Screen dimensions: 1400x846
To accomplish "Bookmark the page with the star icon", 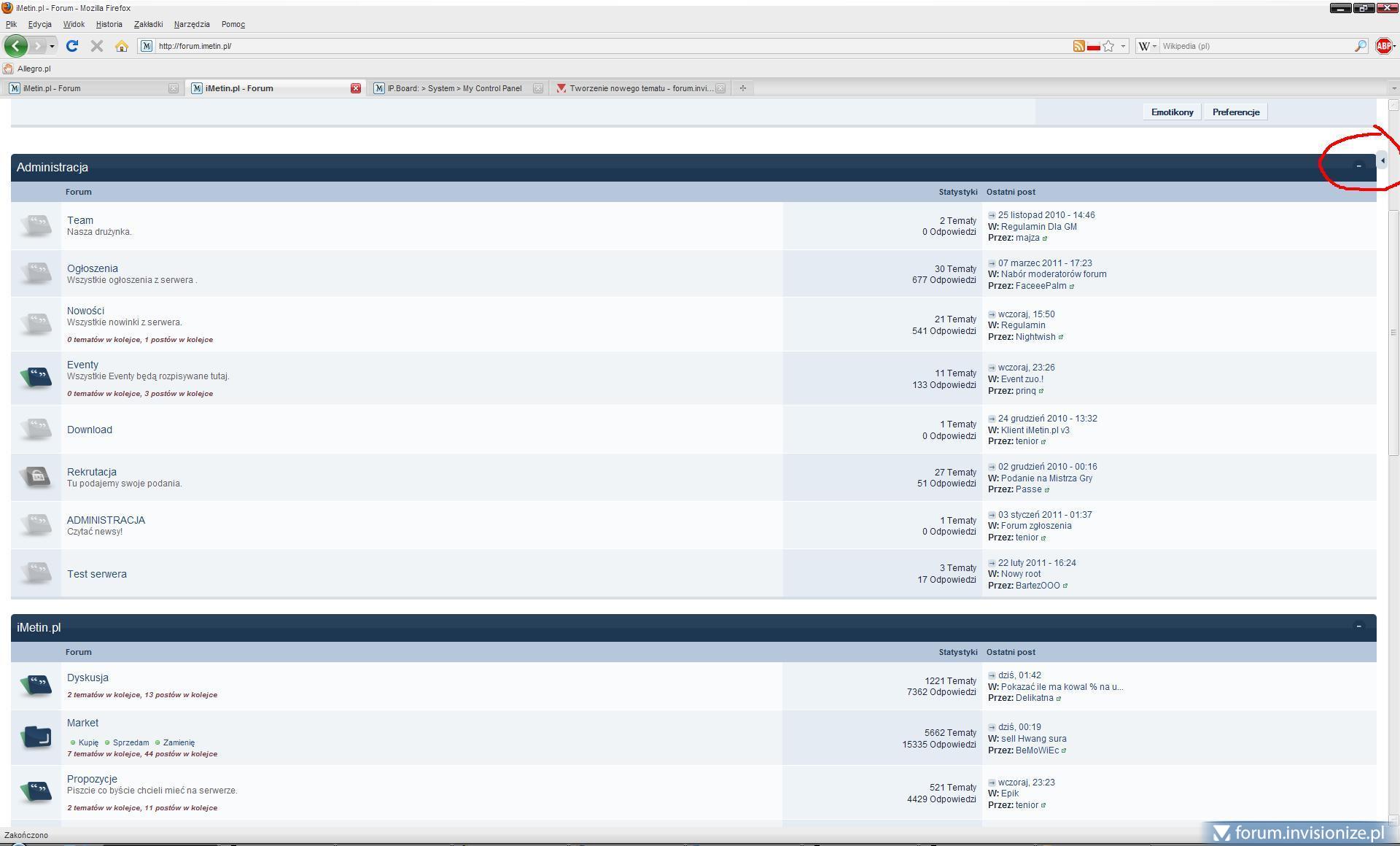I will pyautogui.click(x=1108, y=46).
